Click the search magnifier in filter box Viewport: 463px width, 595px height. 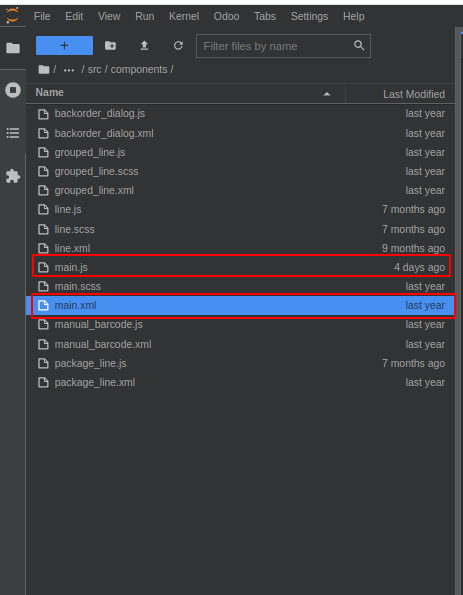point(359,46)
